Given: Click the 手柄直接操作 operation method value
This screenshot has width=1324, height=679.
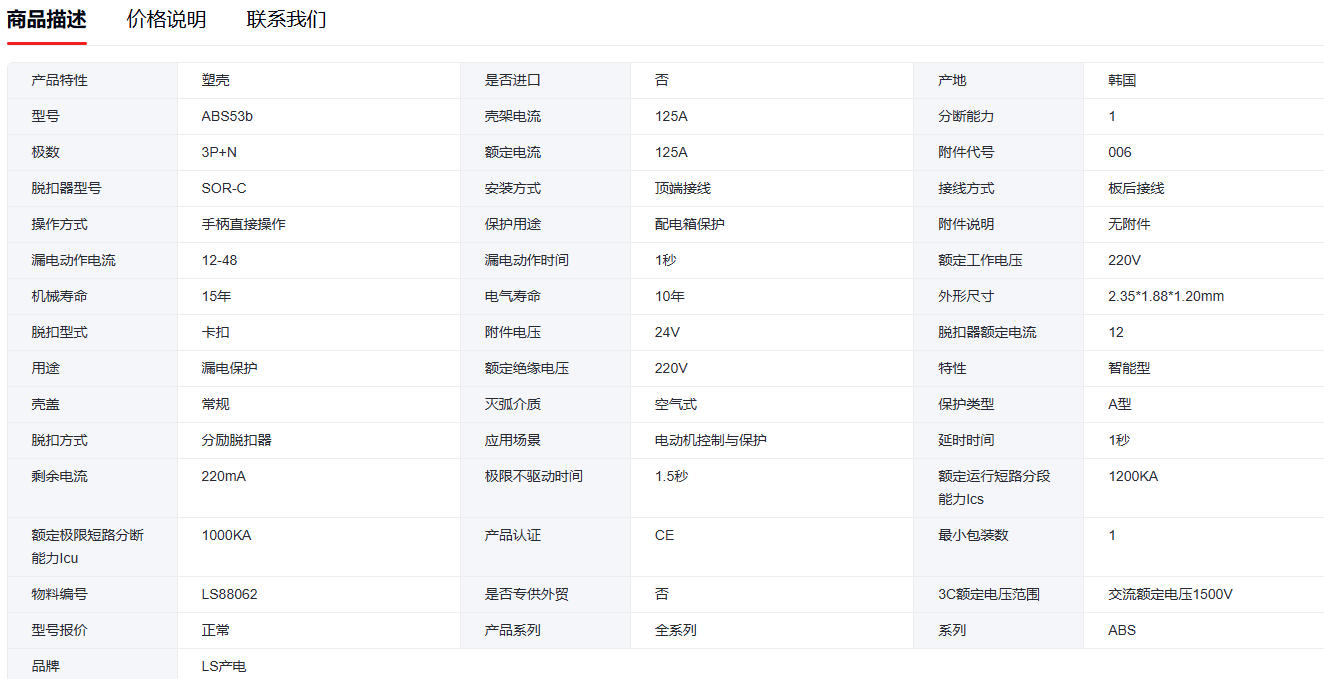Looking at the screenshot, I should [x=243, y=224].
